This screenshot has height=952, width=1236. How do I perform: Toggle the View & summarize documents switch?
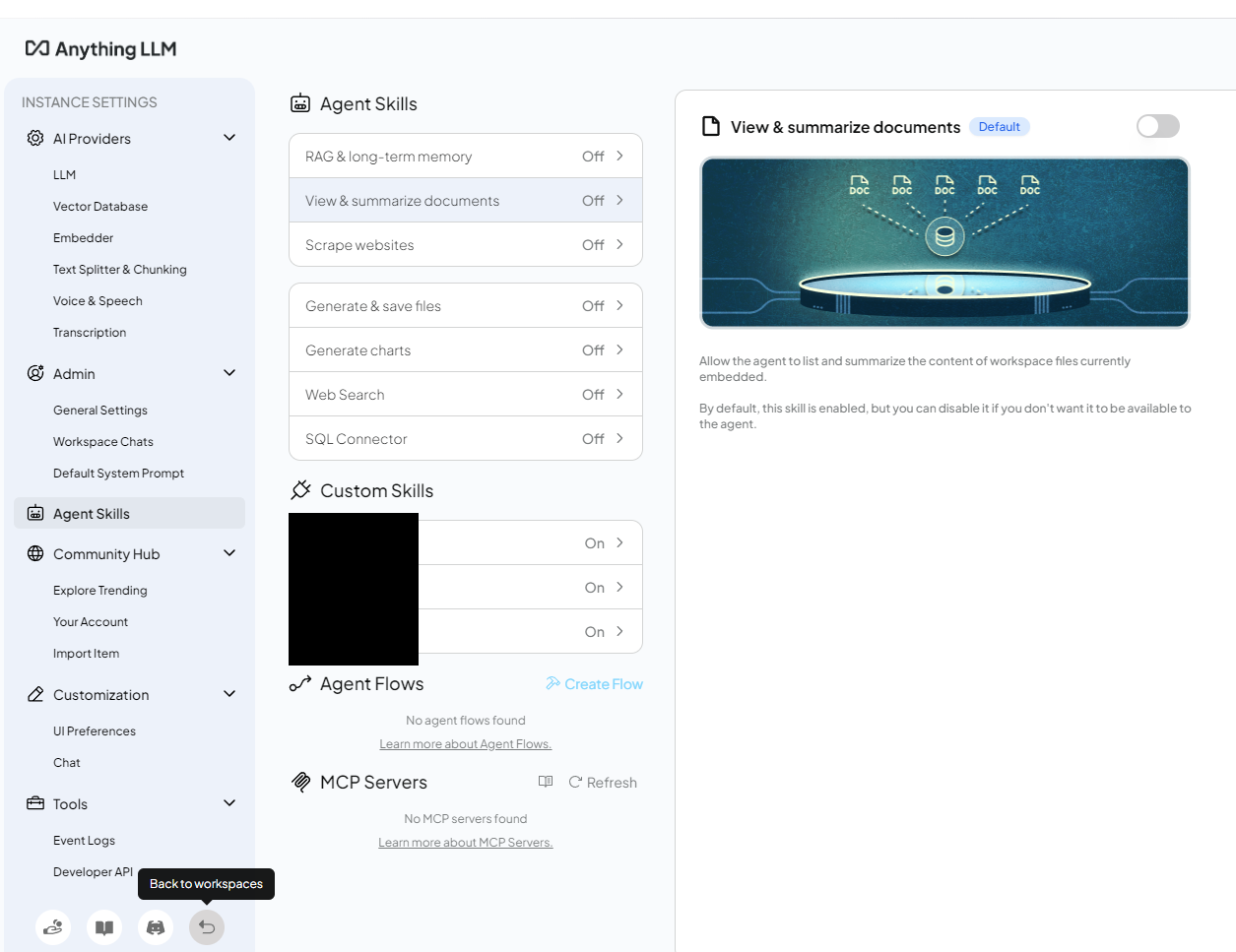pos(1157,126)
